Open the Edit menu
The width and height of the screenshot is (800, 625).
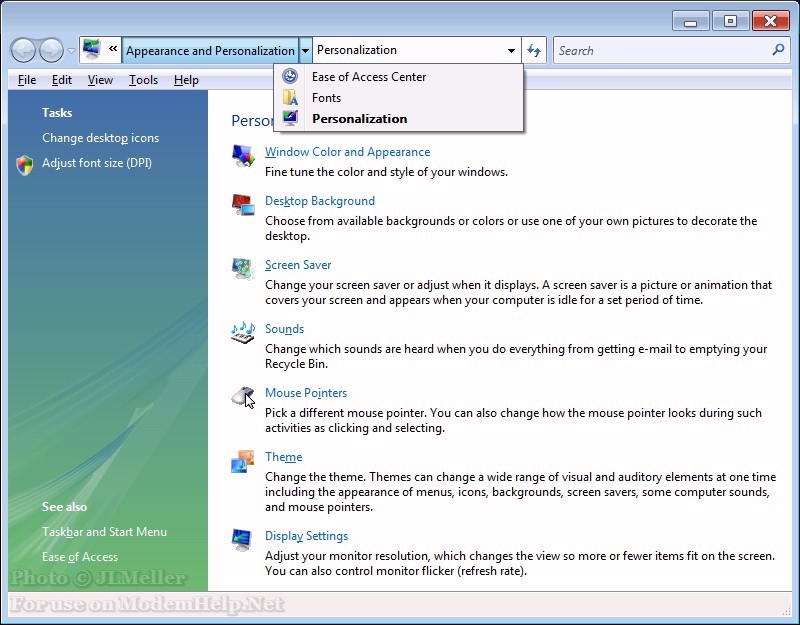[x=62, y=80]
